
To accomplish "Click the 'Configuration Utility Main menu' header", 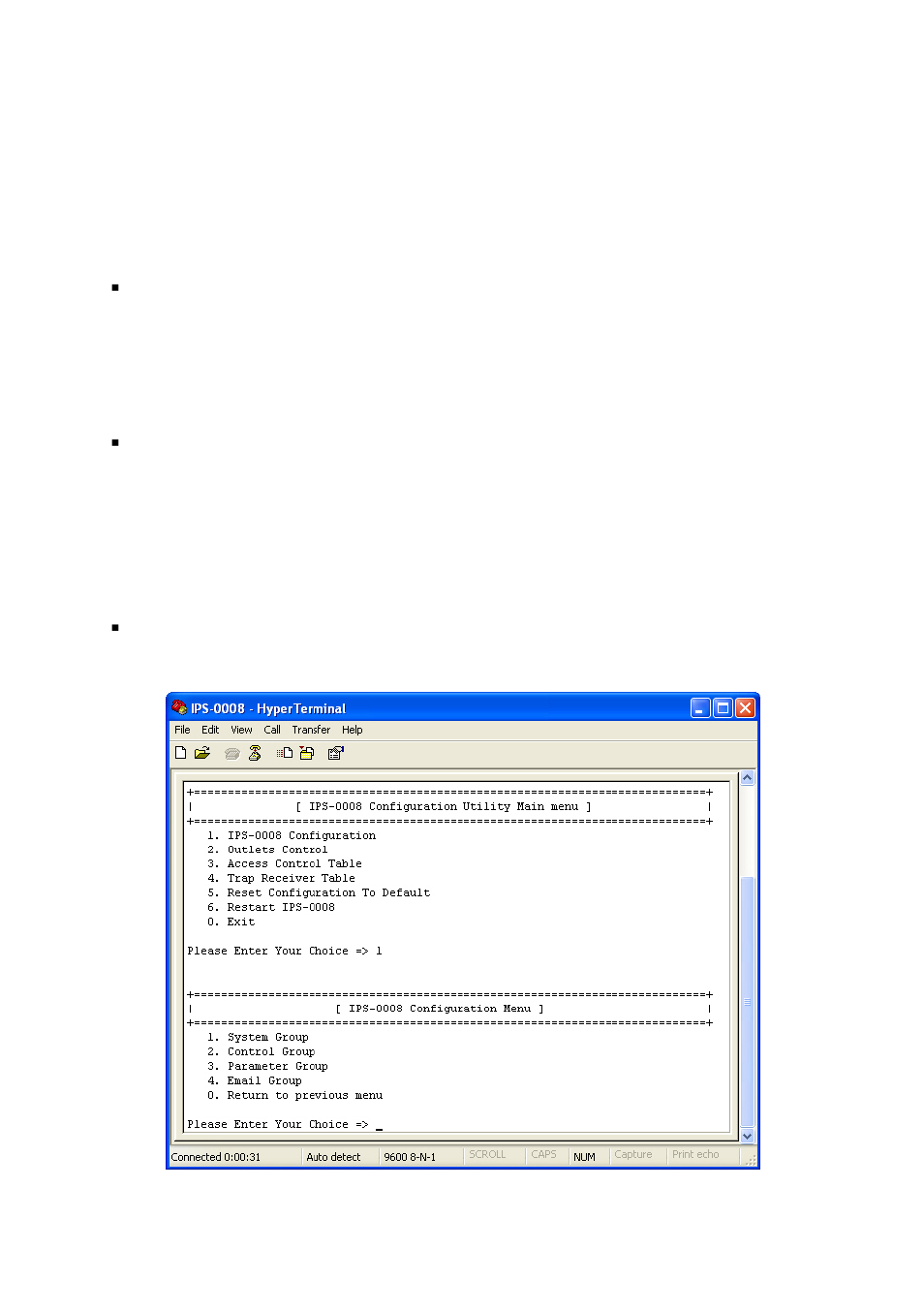I will pos(444,806).
